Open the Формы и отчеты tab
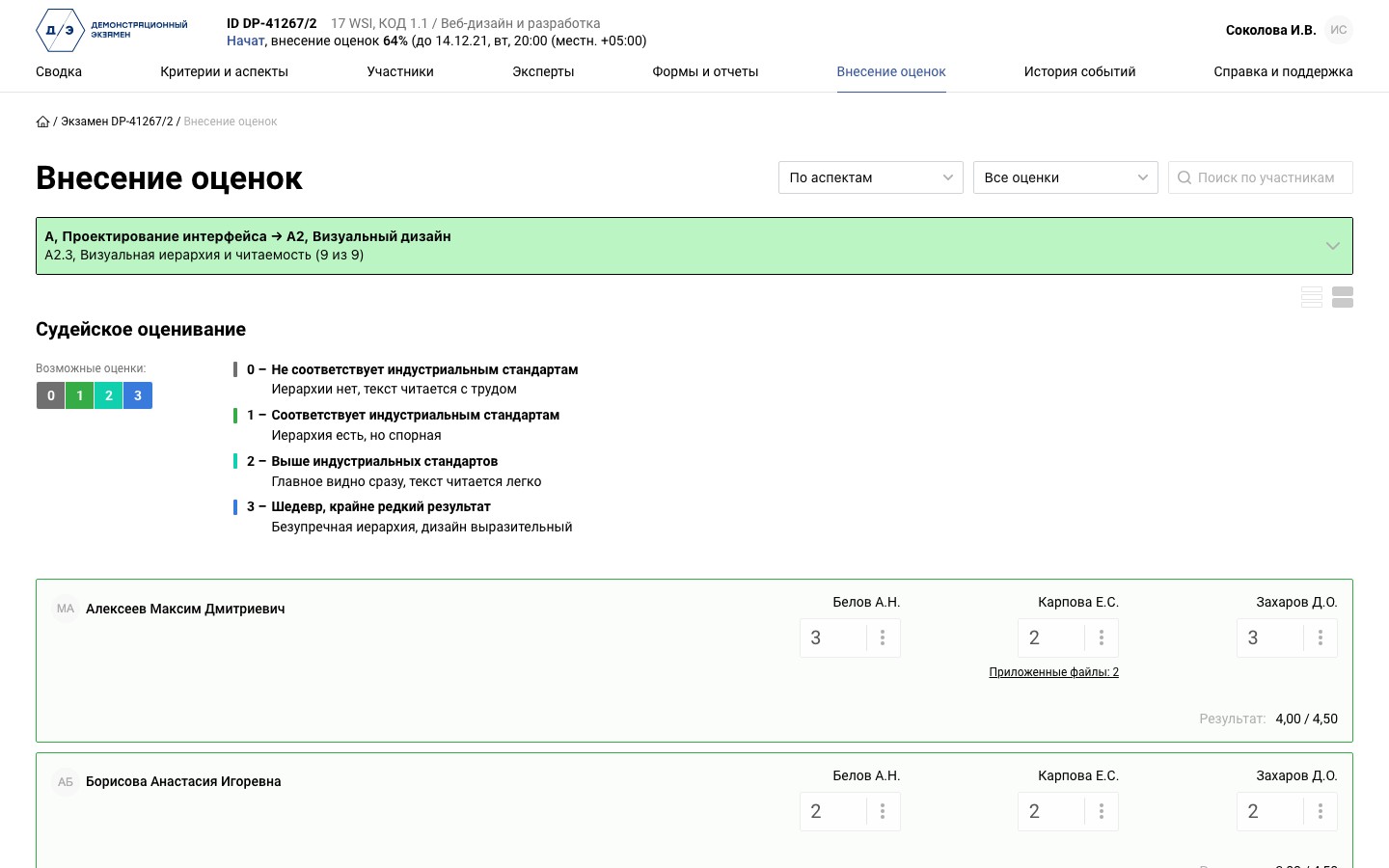The image size is (1389, 868). (705, 71)
